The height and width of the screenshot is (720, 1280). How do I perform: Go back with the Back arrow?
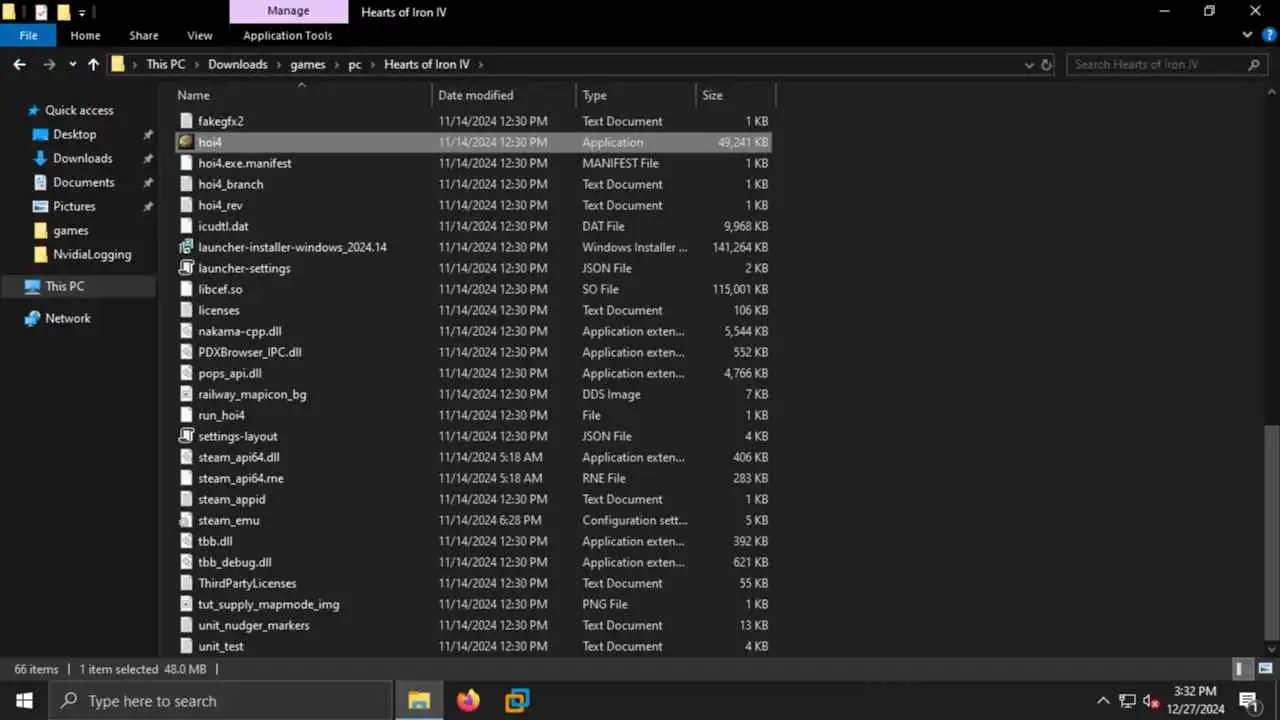click(19, 64)
